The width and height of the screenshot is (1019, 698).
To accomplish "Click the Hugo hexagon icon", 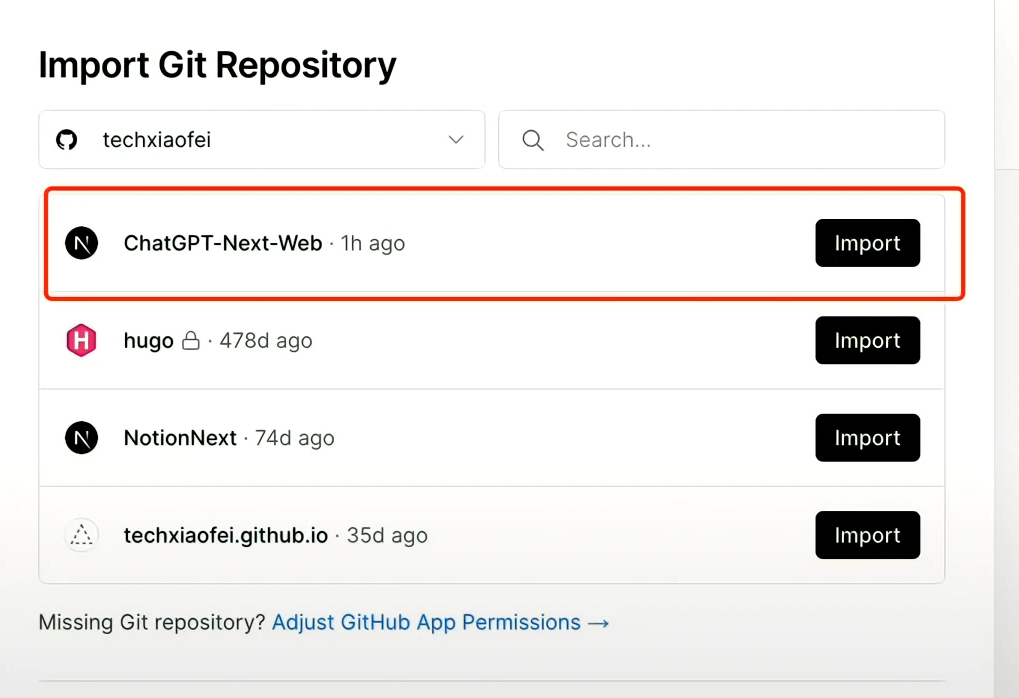I will (x=81, y=340).
